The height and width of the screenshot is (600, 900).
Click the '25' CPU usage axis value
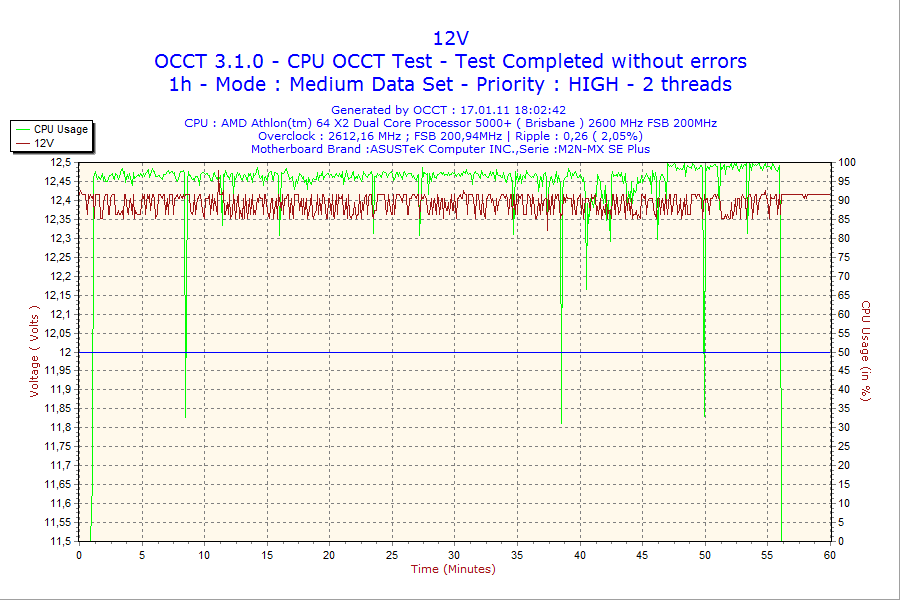tap(844, 446)
